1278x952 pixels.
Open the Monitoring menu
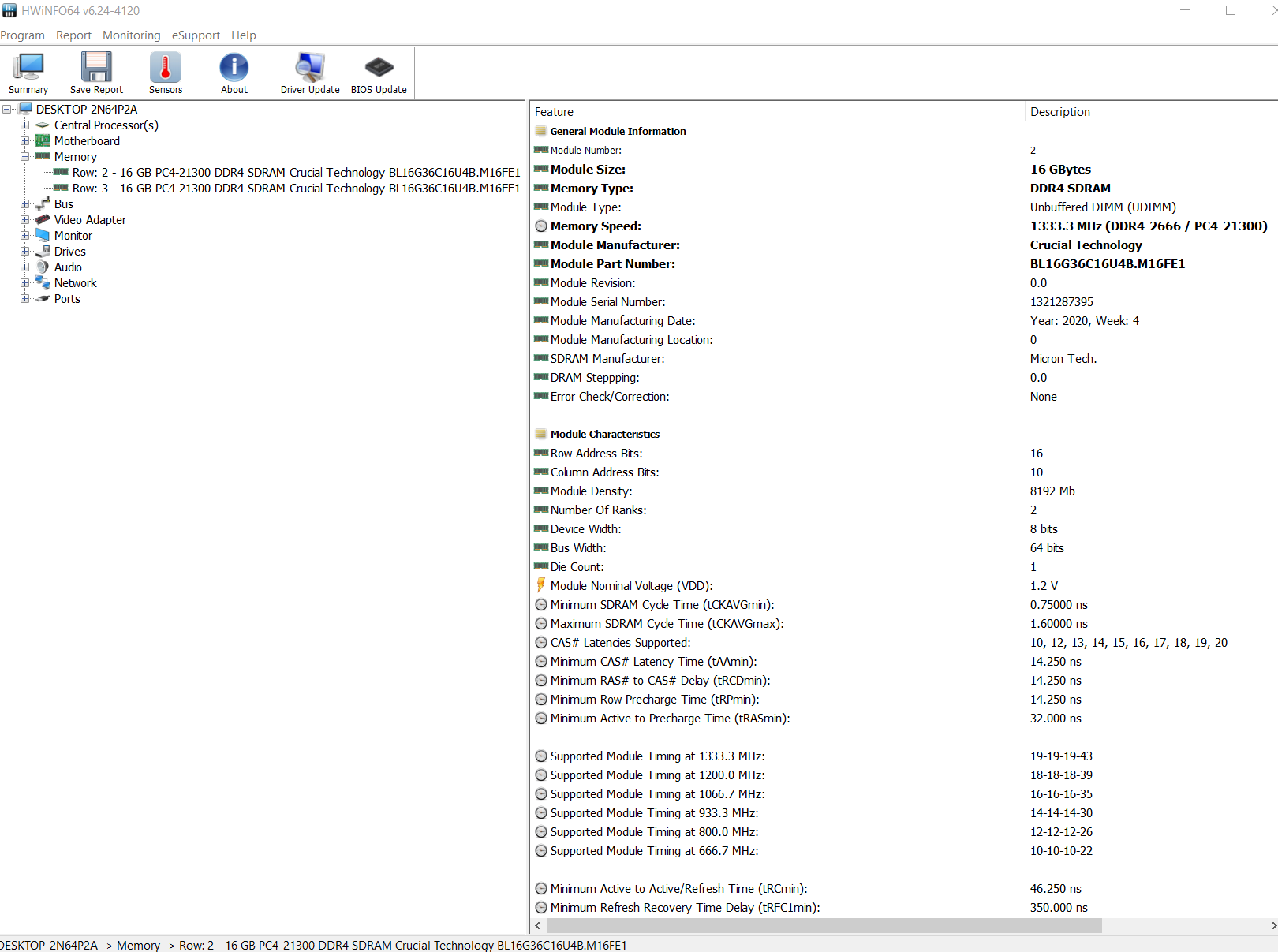pyautogui.click(x=132, y=35)
